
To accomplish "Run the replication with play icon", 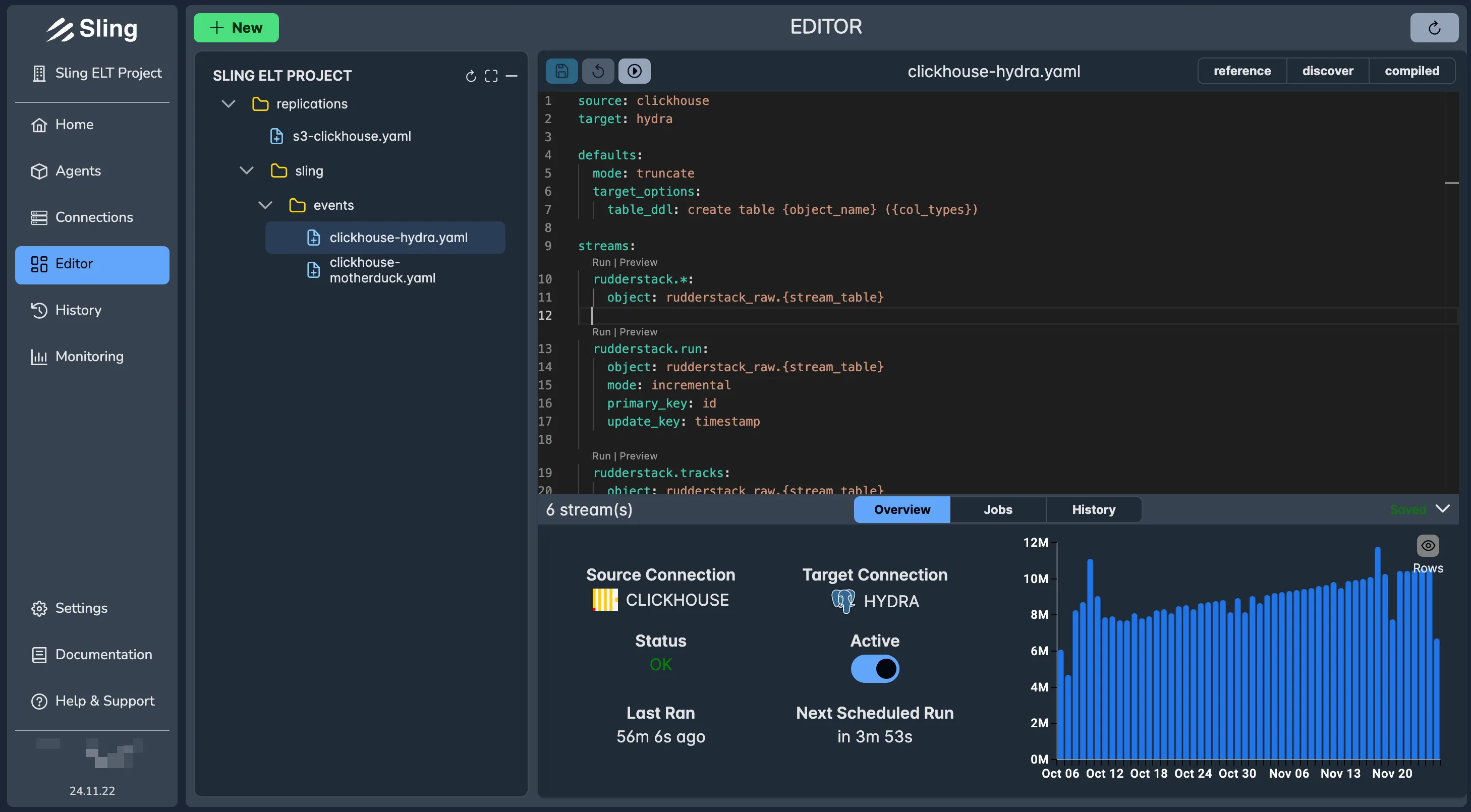I will pyautogui.click(x=635, y=71).
